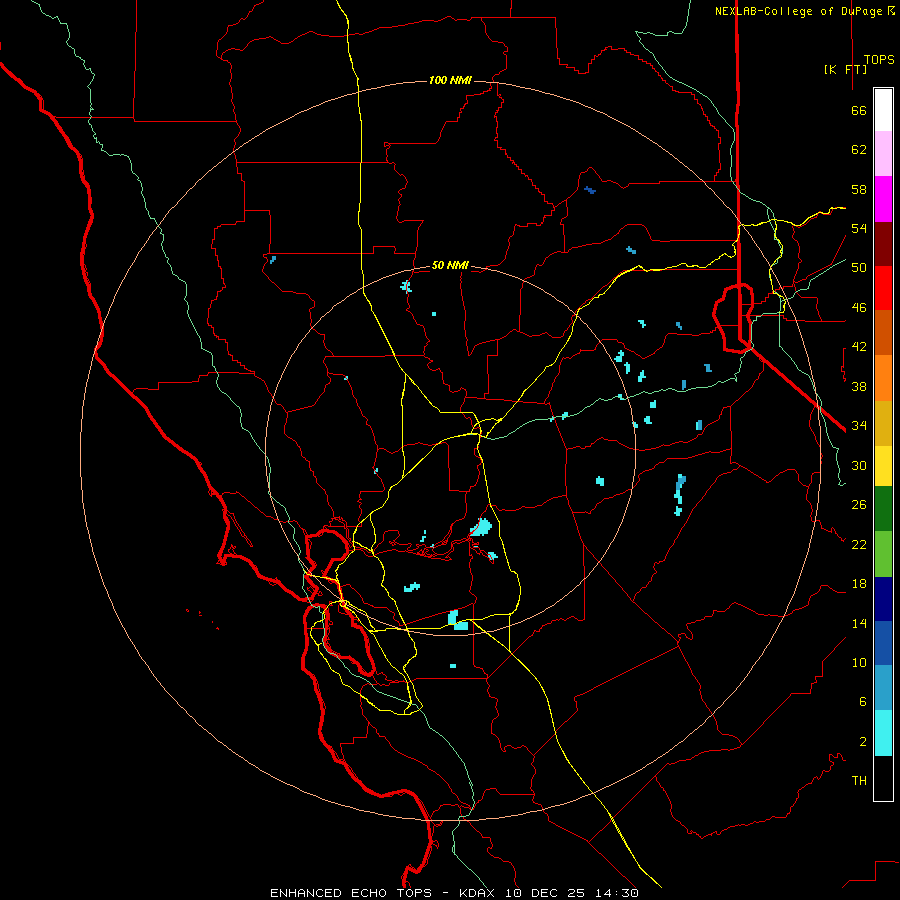The image size is (900, 900).
Task: Click the 14:30 timestamp
Action: coord(616,893)
